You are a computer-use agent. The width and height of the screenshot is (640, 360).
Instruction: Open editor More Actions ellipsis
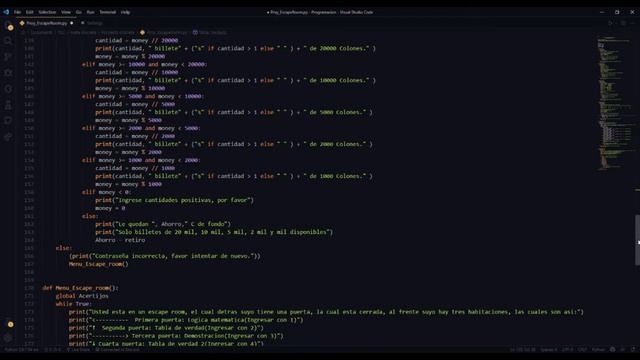click(633, 23)
